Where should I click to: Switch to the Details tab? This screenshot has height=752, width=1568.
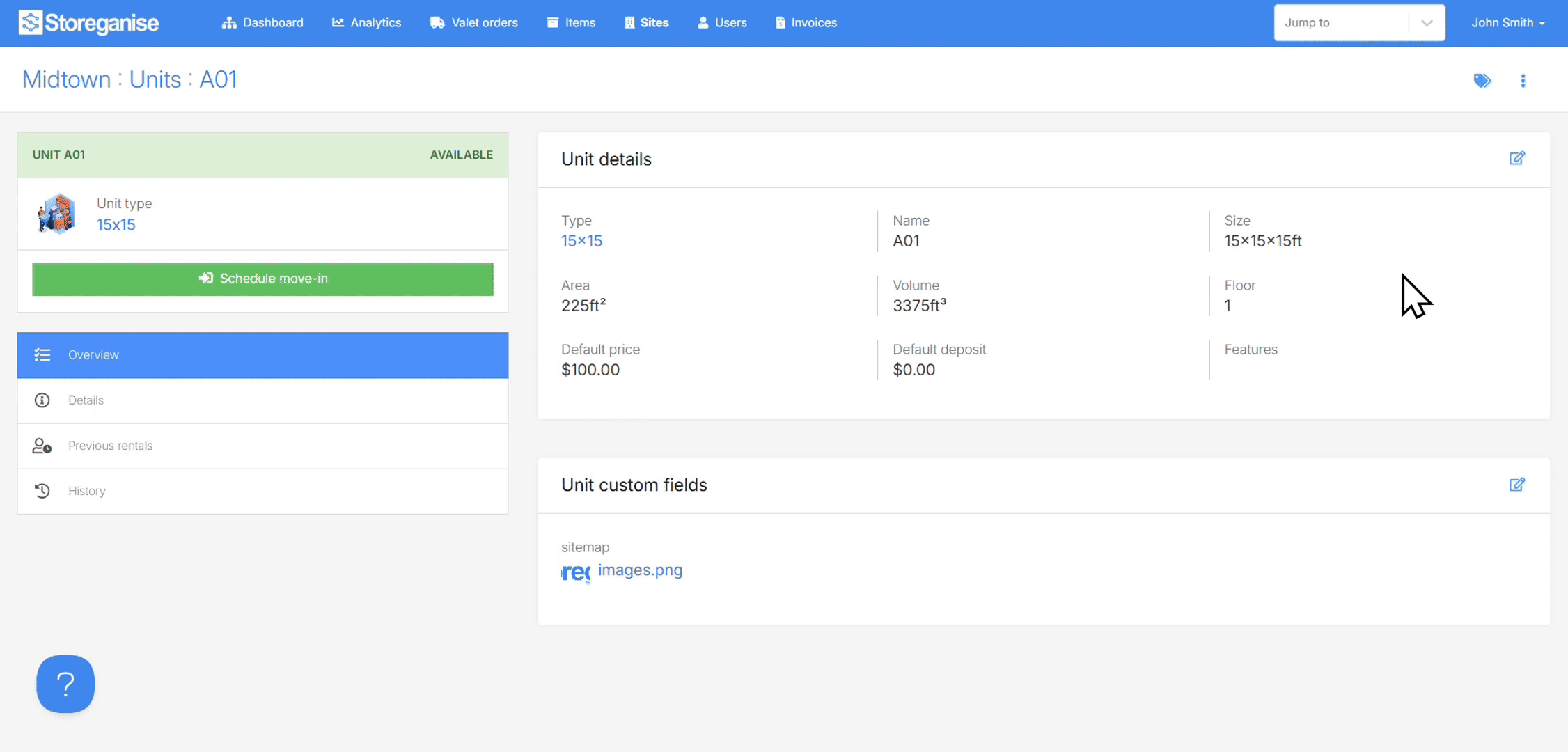(x=86, y=400)
